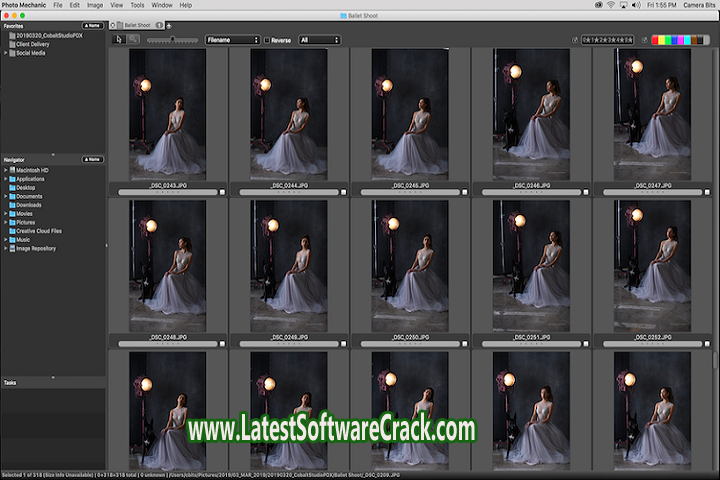Click the Creative Cloud Files folder icon
The image size is (720, 480).
point(12,231)
